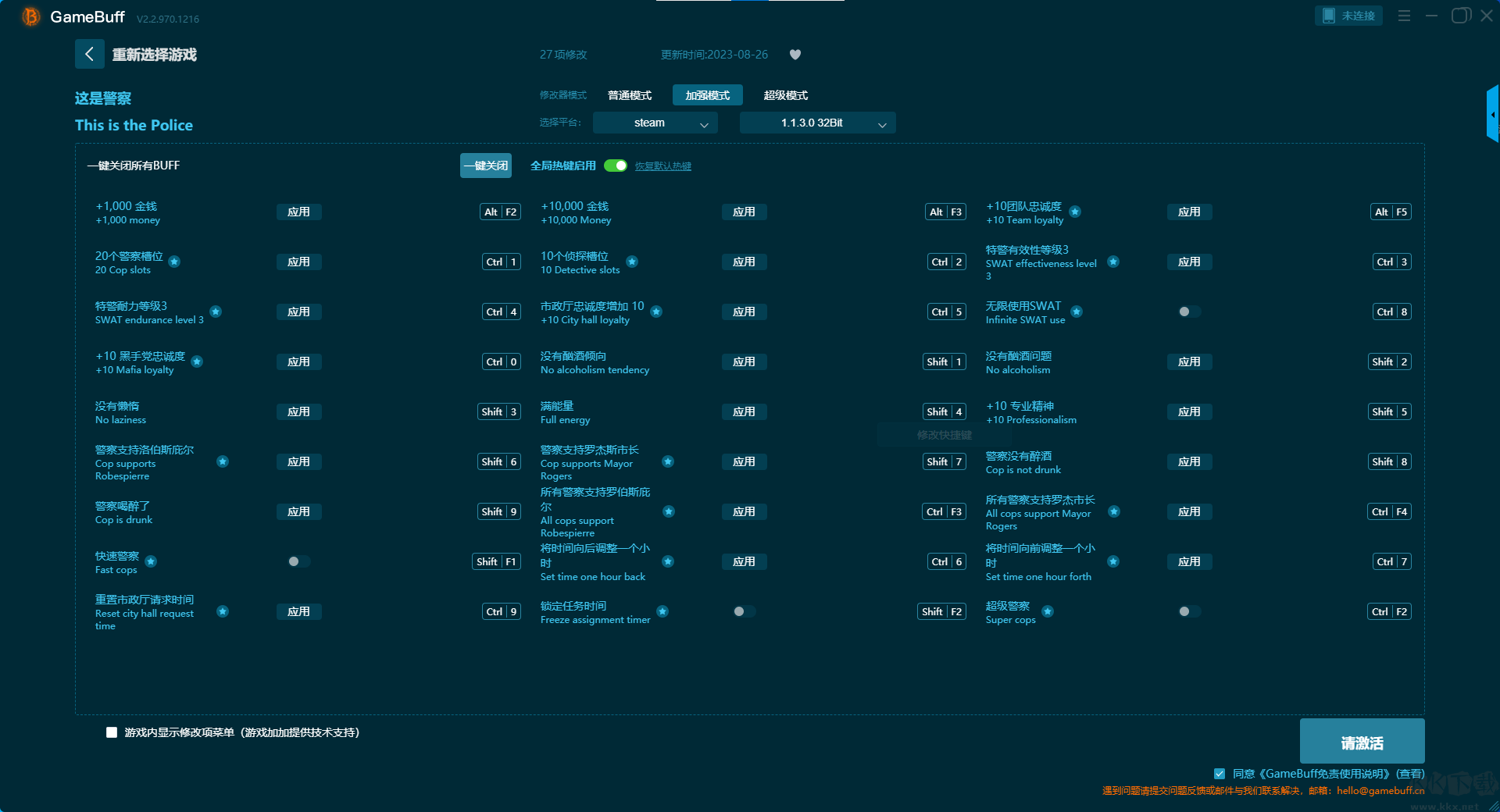Click the star icon beside 10 Detective slots
Screen dimensions: 1500x812
tap(632, 262)
